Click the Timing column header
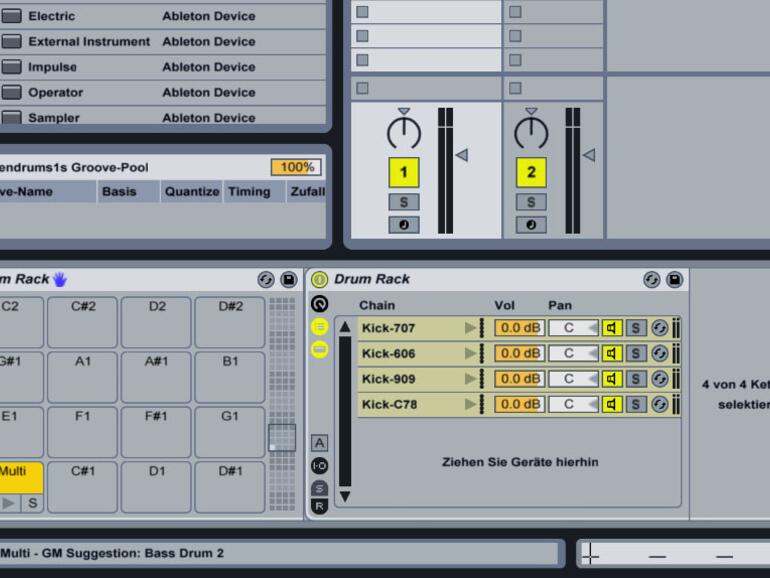The height and width of the screenshot is (578, 770). point(254,192)
